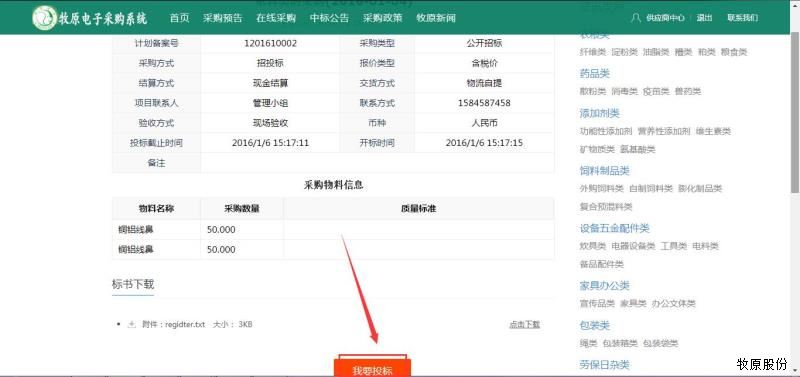Image resolution: width=800 pixels, height=377 pixels.
Task: Click the 牧原电子采购系统 logo
Action: [x=90, y=18]
